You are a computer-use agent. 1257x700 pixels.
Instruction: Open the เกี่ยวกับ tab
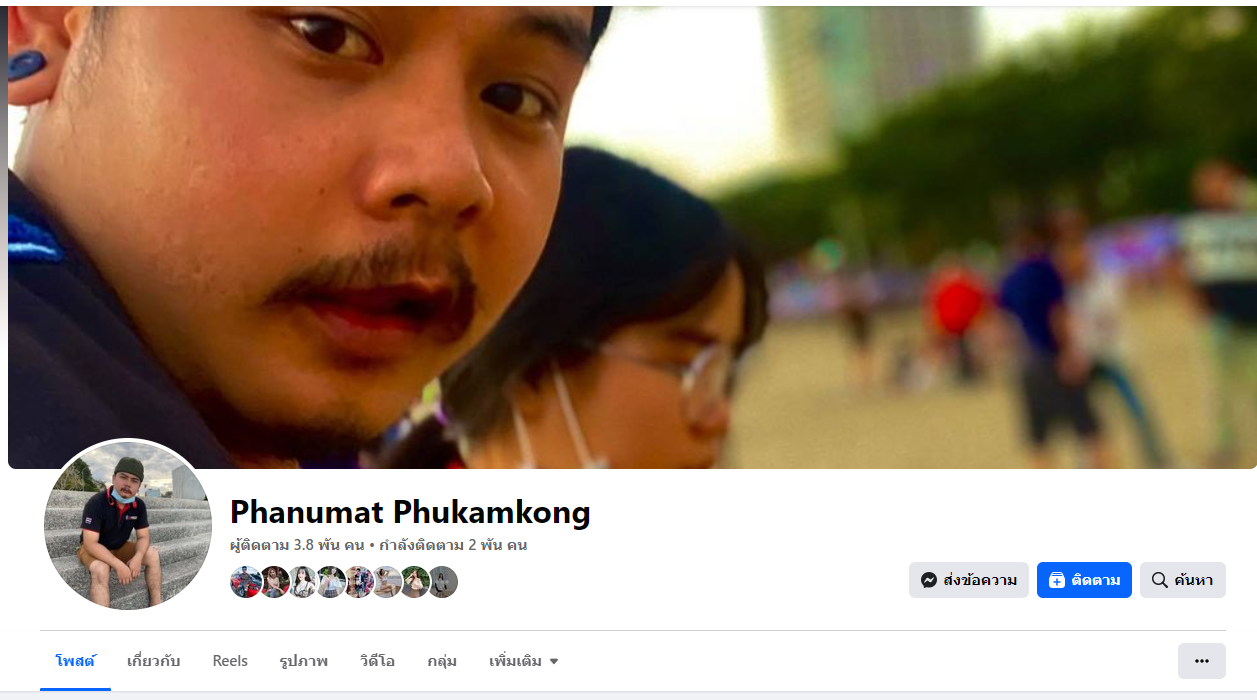pyautogui.click(x=154, y=661)
